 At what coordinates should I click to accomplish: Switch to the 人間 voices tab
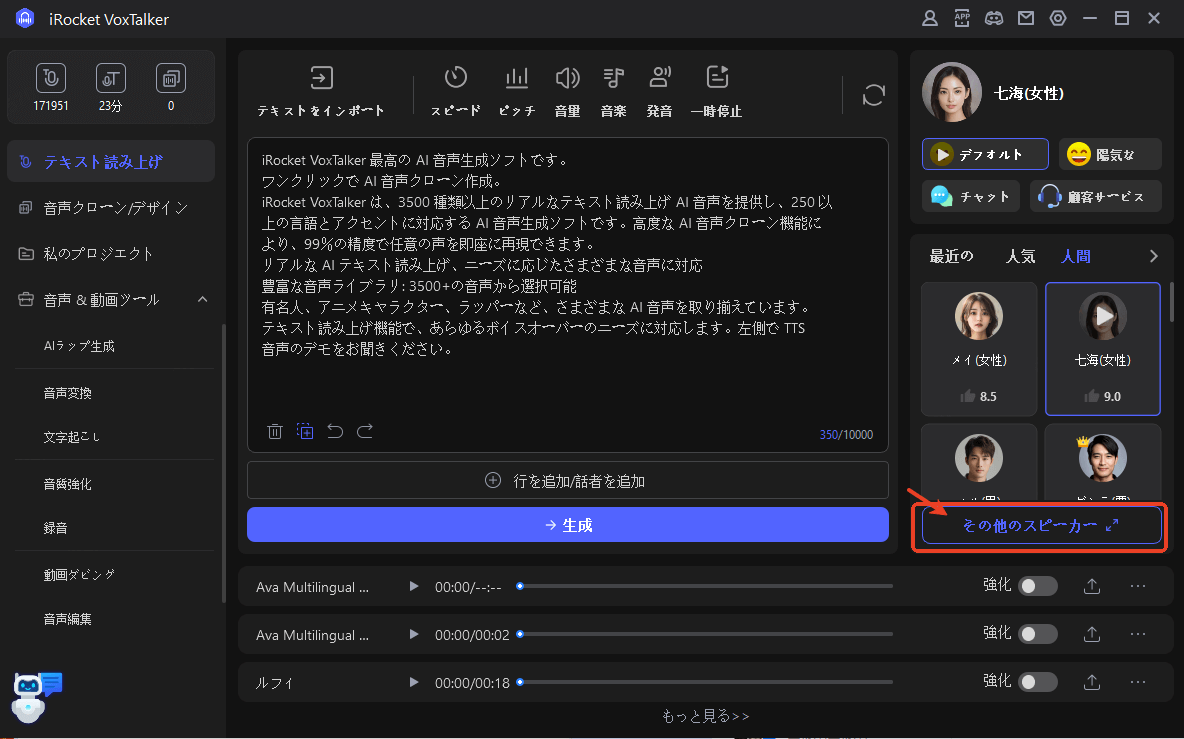1075,256
